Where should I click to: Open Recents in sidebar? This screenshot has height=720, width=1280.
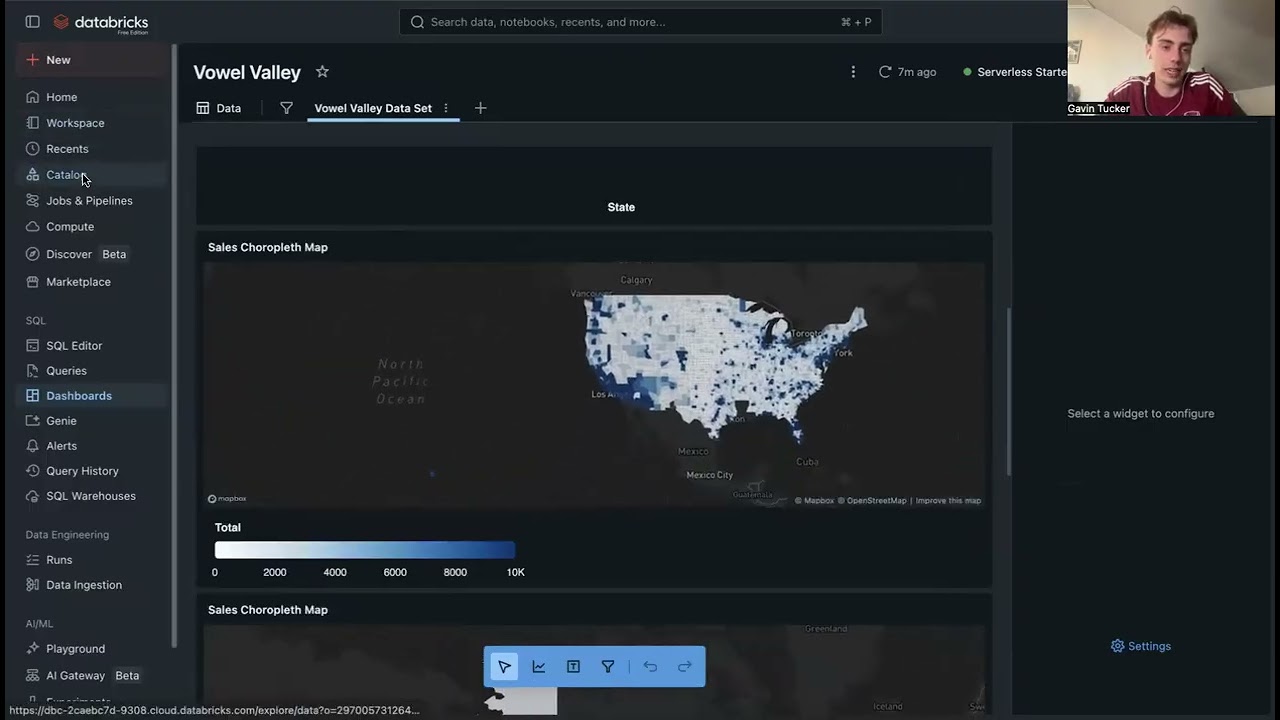93,149
